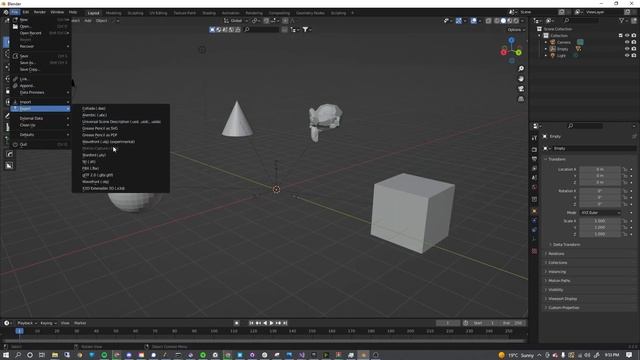The image size is (640, 360).
Task: Click the viewport pan hand icon
Action: click(x=521, y=79)
